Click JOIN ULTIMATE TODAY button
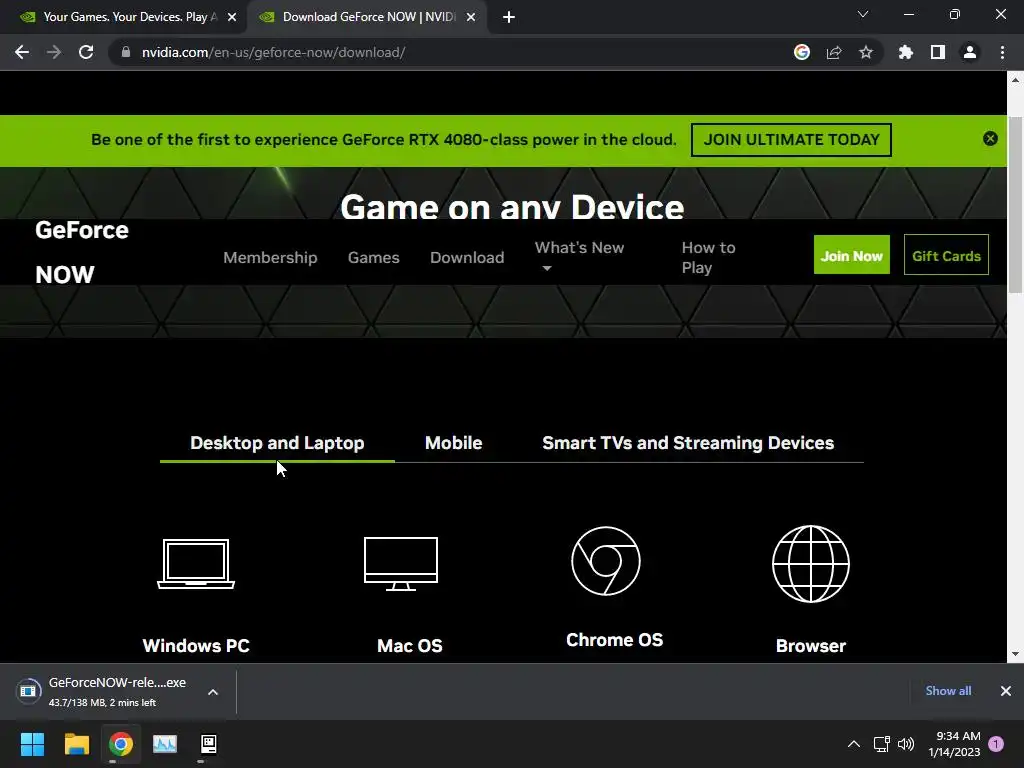The height and width of the screenshot is (768, 1024). point(791,140)
